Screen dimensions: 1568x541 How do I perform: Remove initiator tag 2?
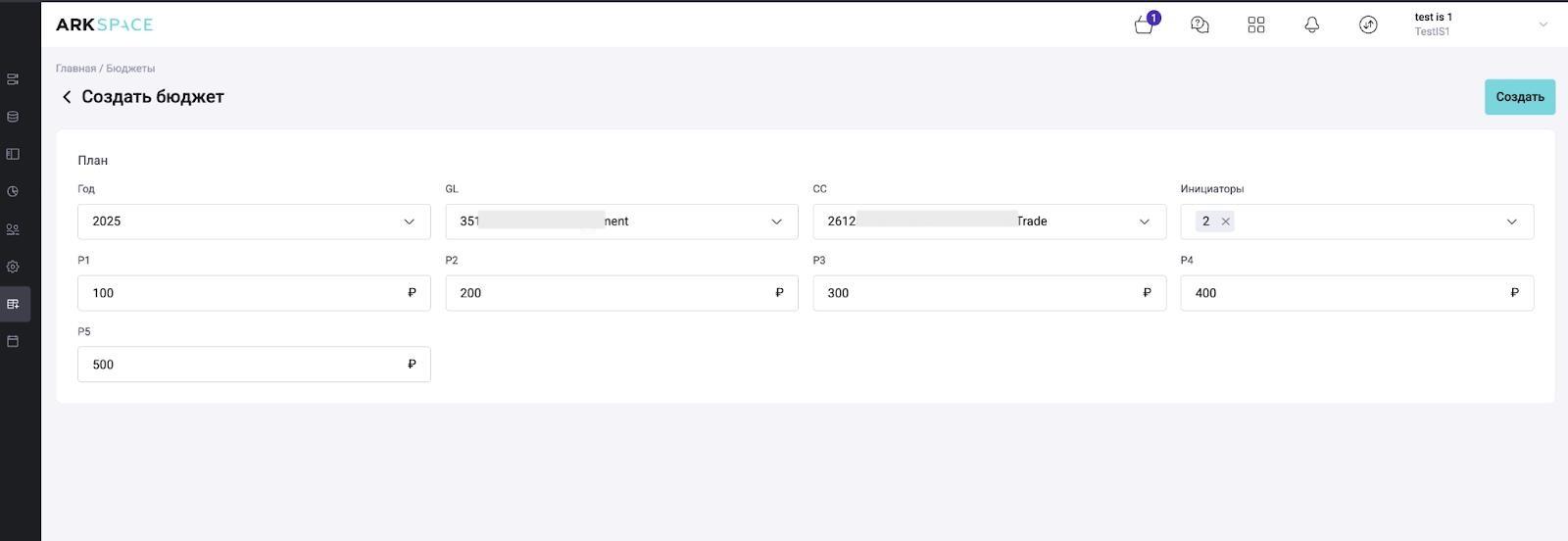(x=1225, y=221)
